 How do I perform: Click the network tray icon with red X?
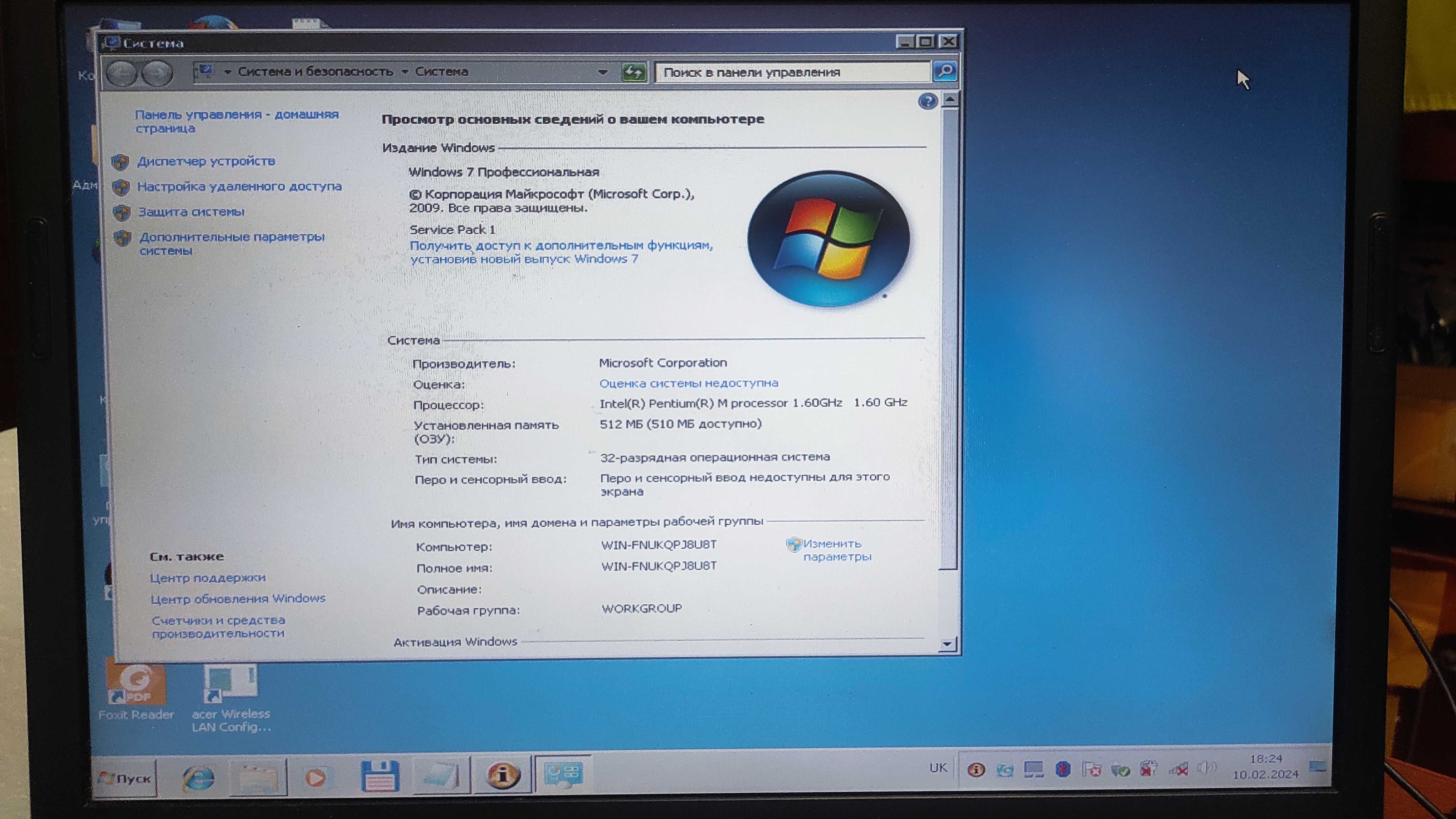1148,768
